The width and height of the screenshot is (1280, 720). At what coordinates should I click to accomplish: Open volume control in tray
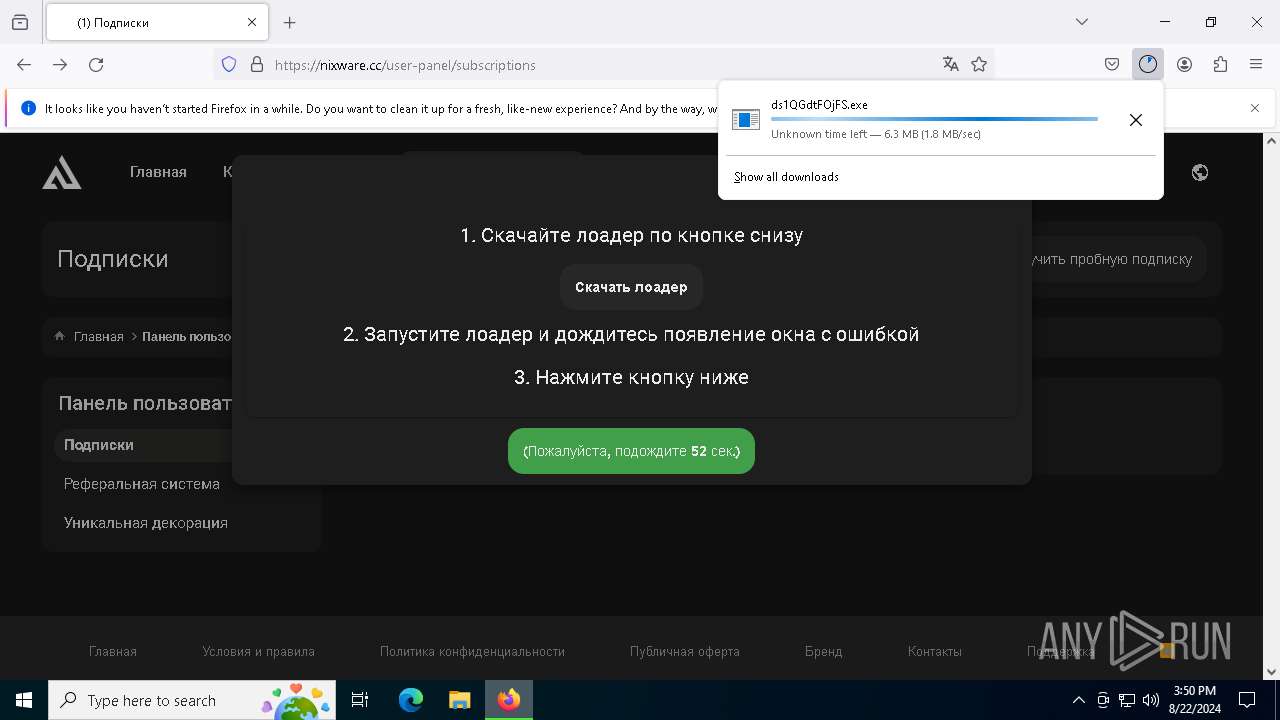point(1151,701)
